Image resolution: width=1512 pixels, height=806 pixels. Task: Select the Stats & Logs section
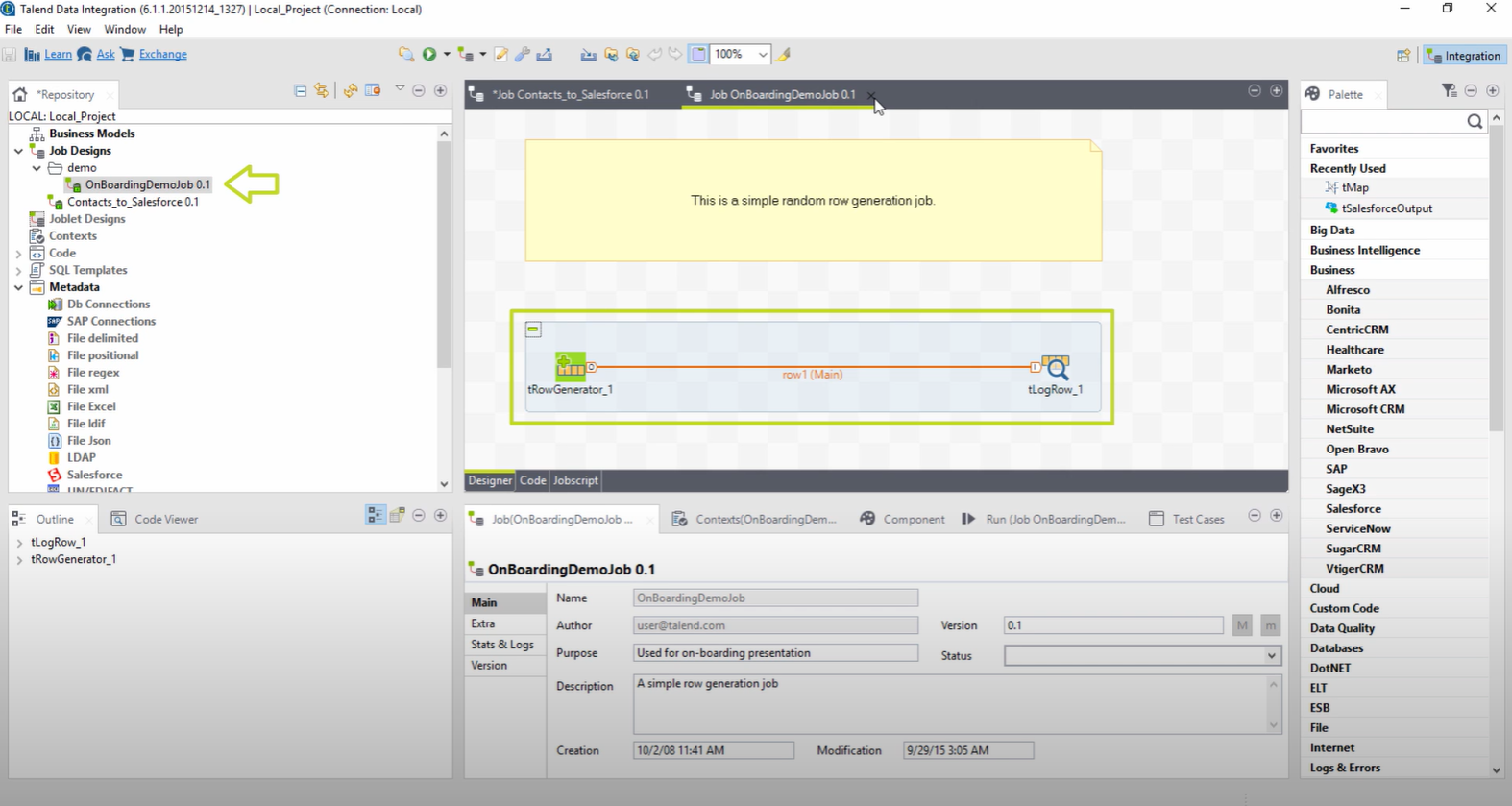coord(505,645)
